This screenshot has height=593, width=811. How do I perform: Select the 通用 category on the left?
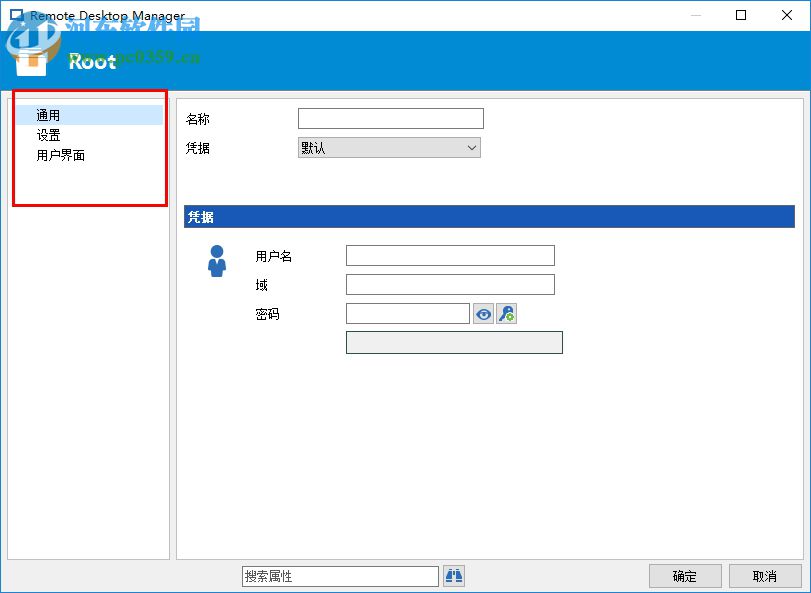[x=45, y=114]
